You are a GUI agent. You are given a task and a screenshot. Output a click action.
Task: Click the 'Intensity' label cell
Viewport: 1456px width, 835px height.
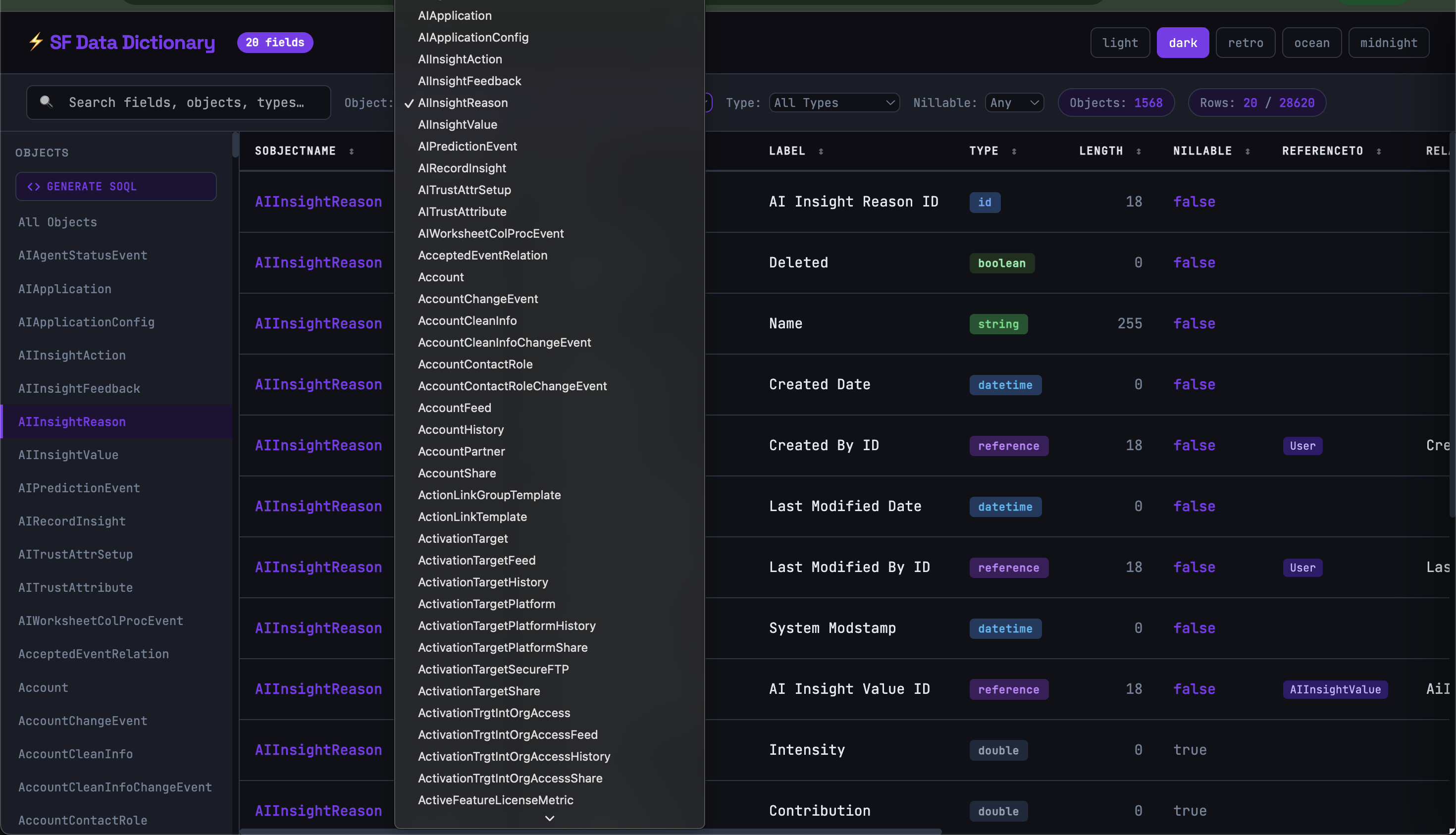pyautogui.click(x=807, y=750)
